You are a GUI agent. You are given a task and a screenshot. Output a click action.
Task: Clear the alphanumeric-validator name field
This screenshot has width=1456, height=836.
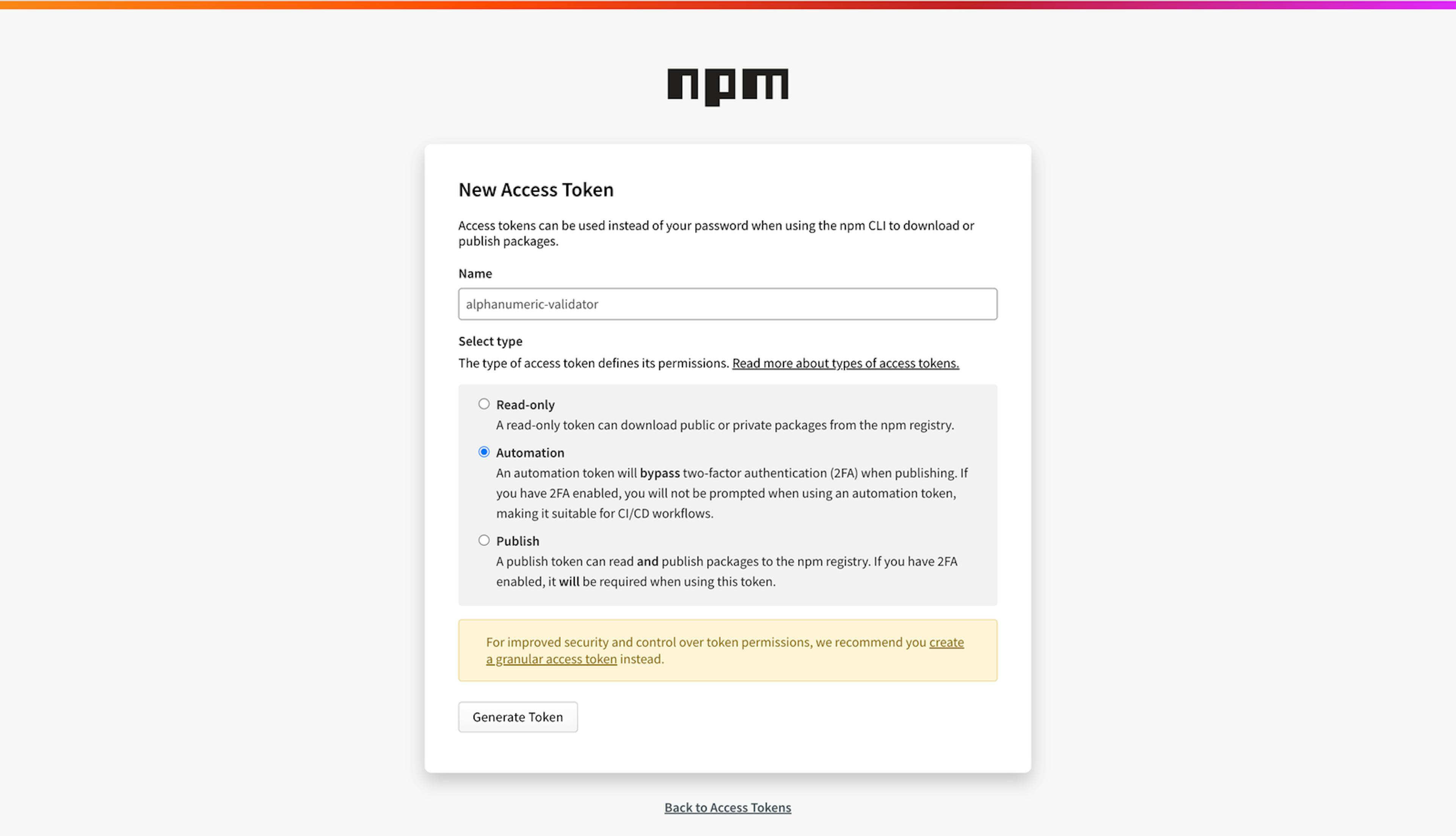(x=728, y=303)
